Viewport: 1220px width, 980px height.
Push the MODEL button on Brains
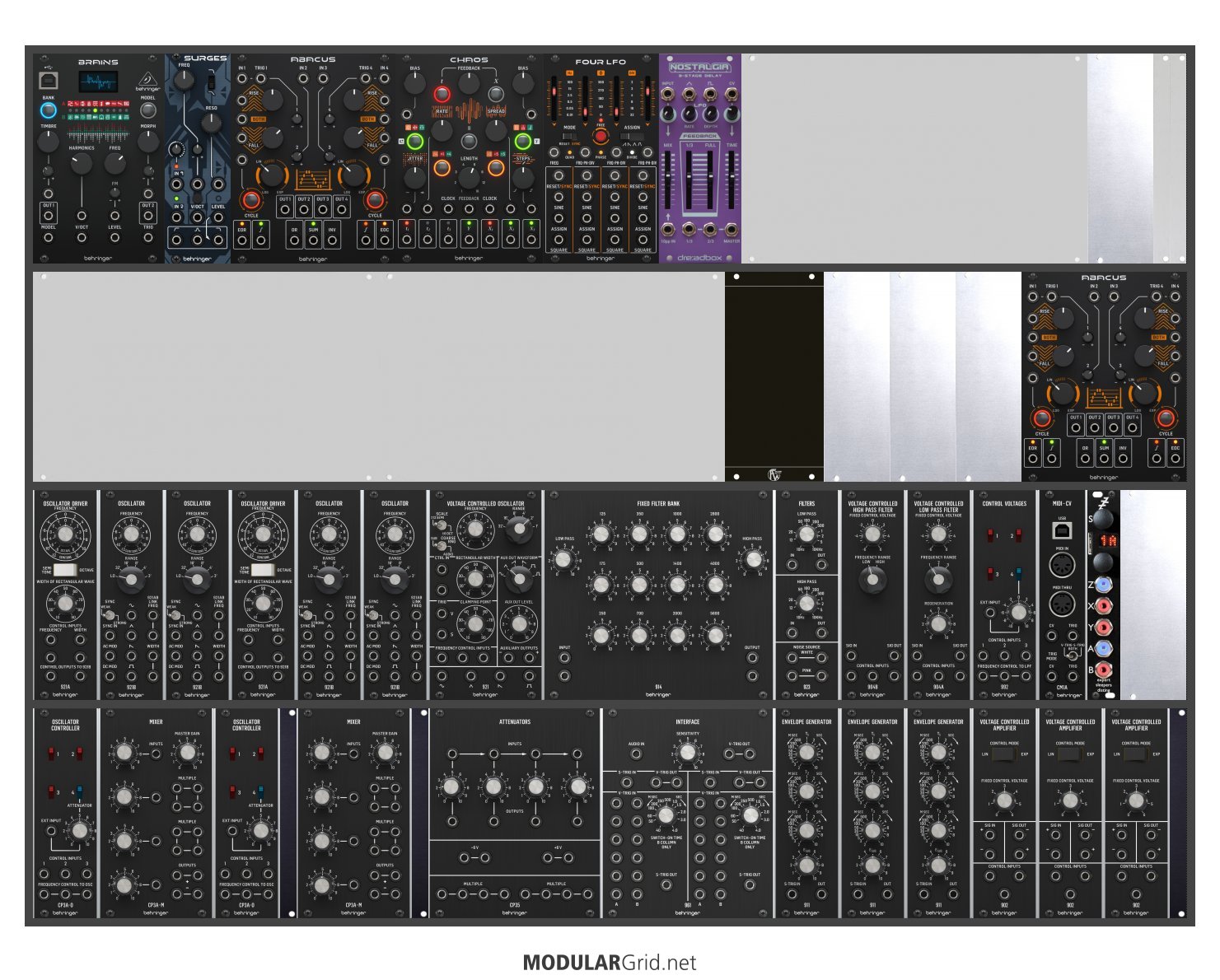(x=148, y=110)
